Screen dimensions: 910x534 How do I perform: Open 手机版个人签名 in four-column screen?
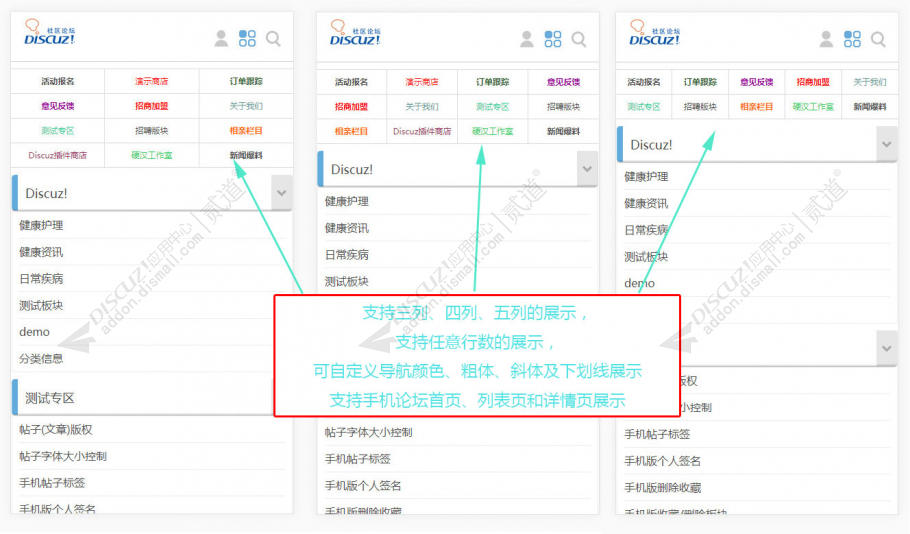tap(363, 486)
